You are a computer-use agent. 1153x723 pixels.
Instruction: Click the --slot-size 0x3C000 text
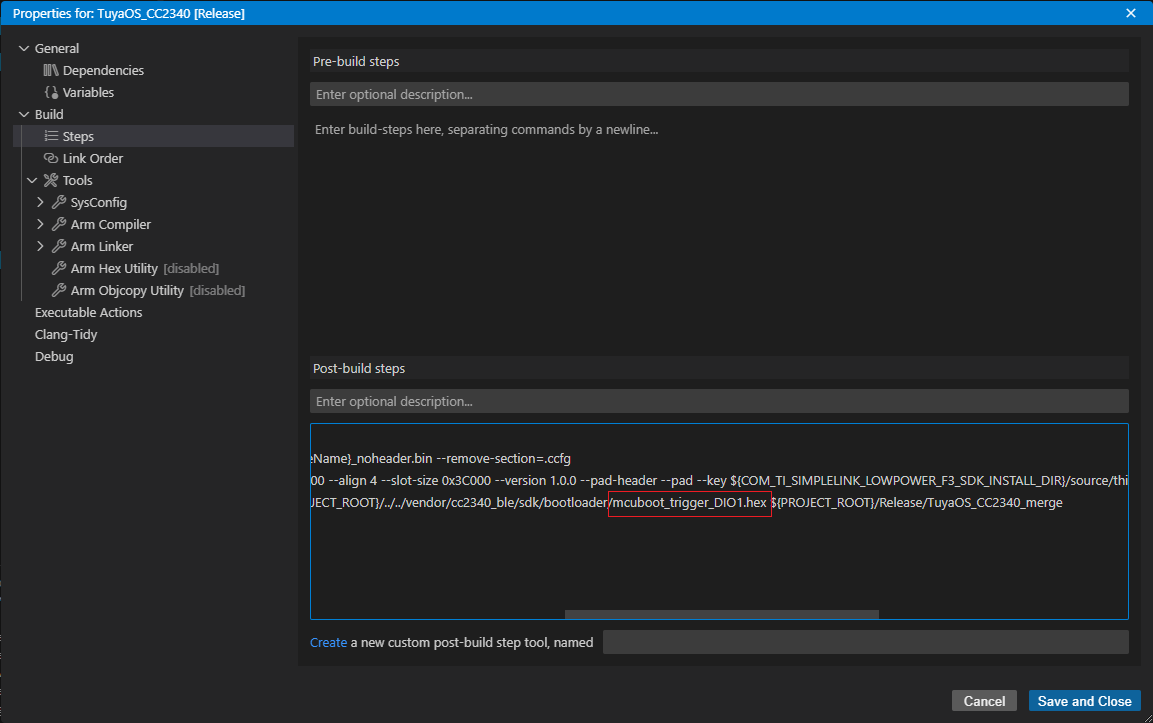(x=435, y=481)
